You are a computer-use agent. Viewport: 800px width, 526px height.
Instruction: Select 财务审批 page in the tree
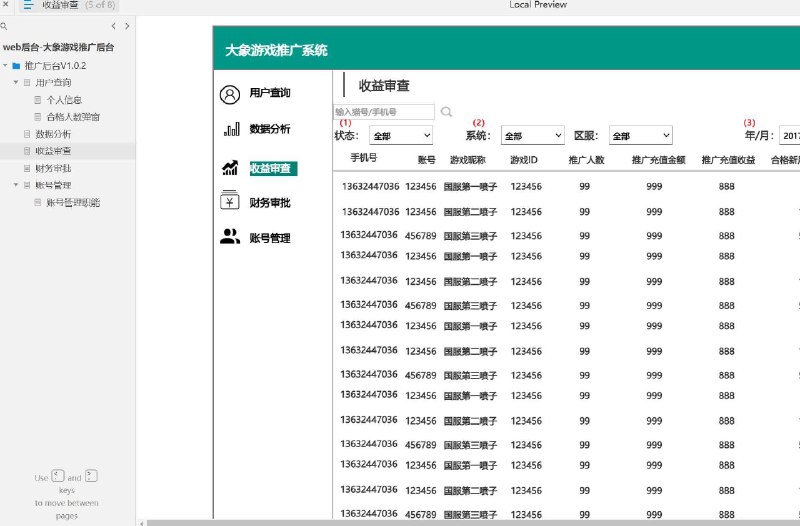coord(53,168)
